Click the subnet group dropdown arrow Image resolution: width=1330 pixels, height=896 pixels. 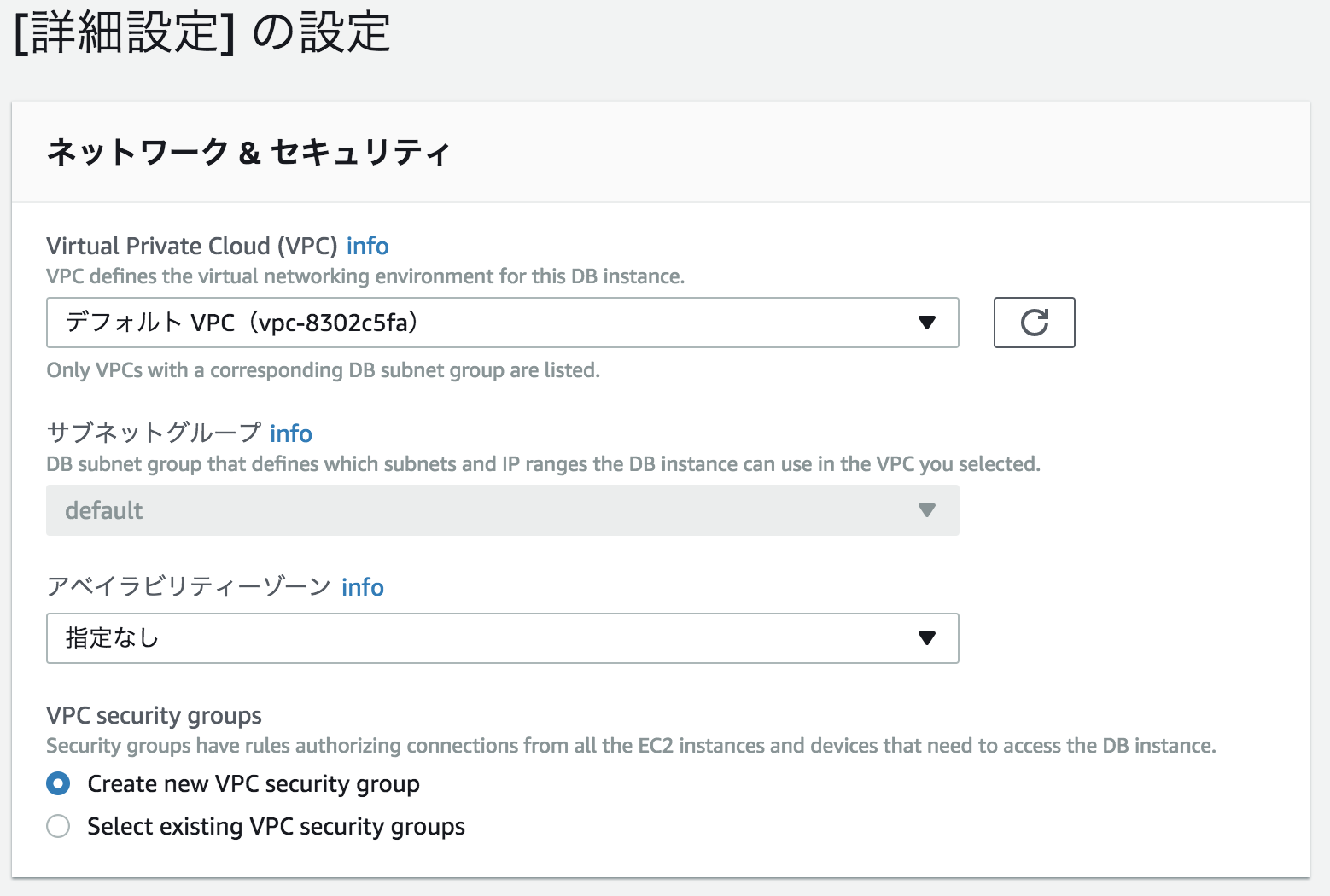point(926,510)
